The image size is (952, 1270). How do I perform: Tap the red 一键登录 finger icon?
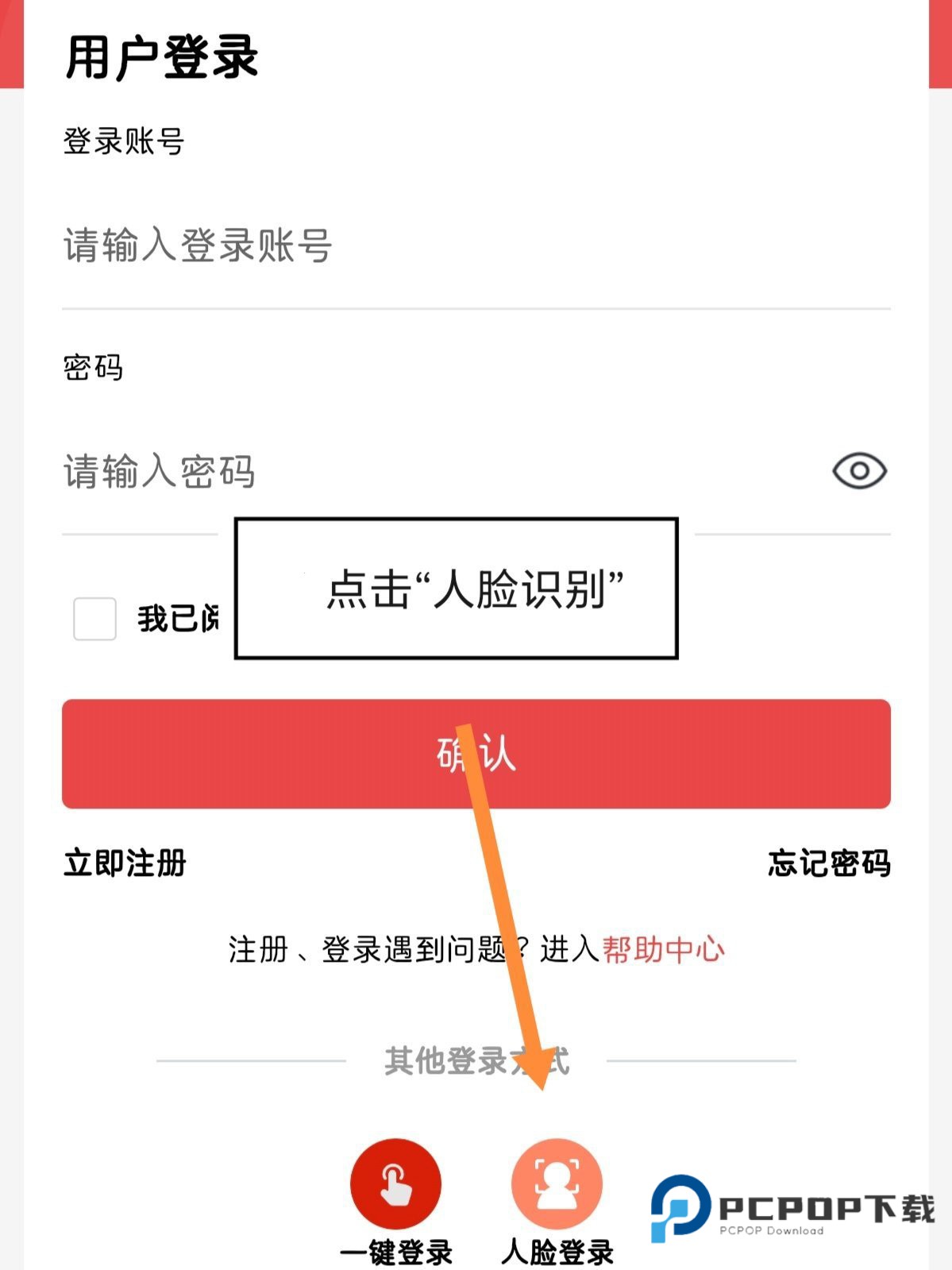pyautogui.click(x=395, y=1183)
